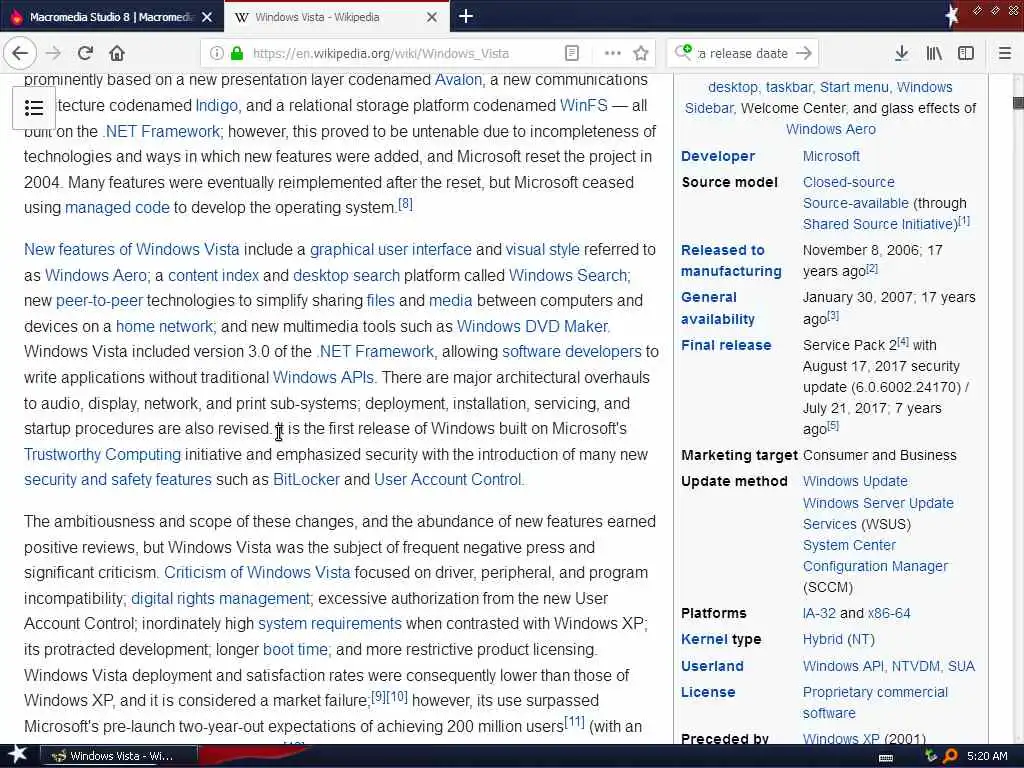Open the Microsoft developer link in infobox
This screenshot has height=768, width=1024.
click(x=831, y=156)
